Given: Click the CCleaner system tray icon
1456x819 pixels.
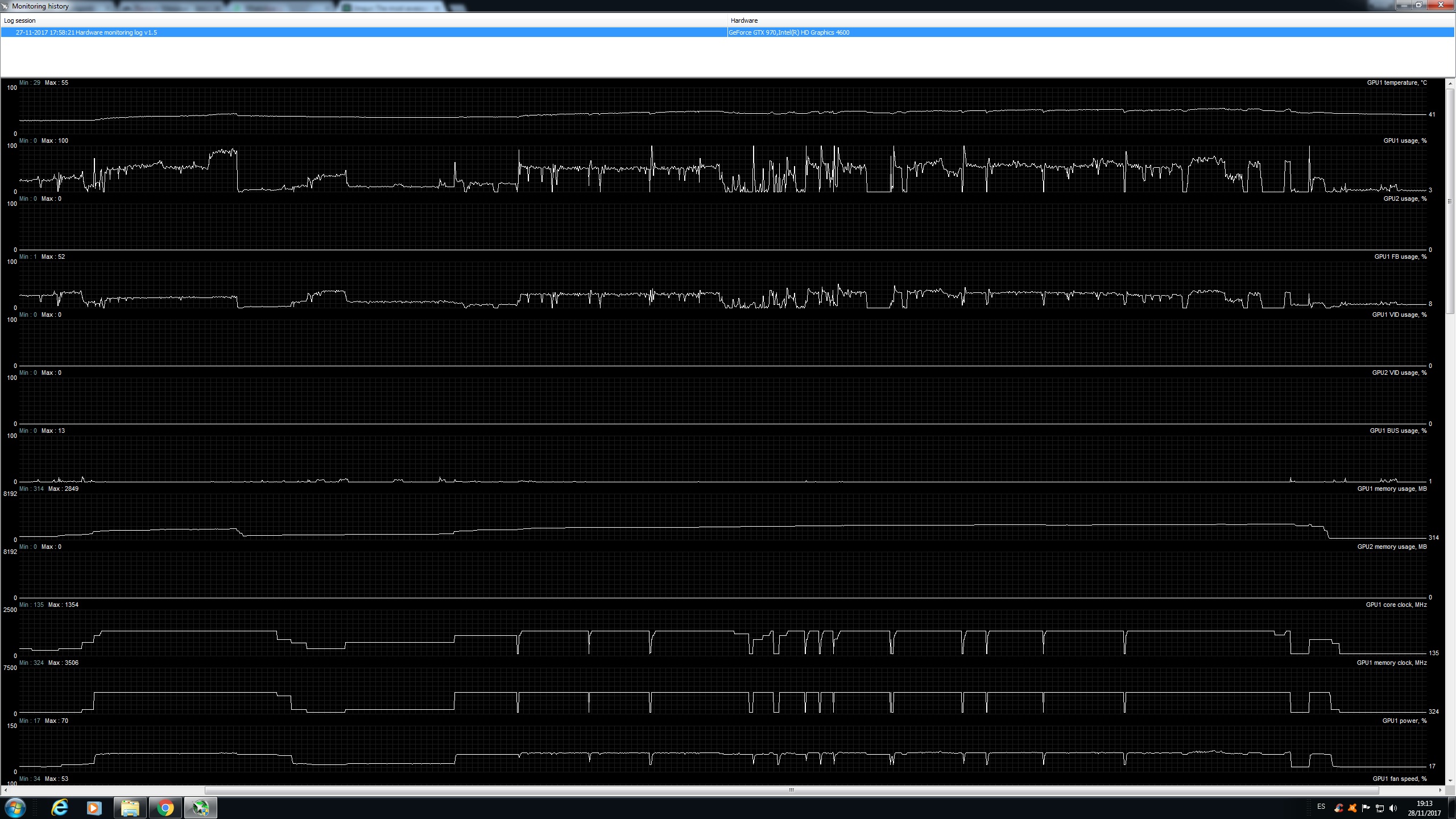Looking at the screenshot, I should [x=1338, y=808].
